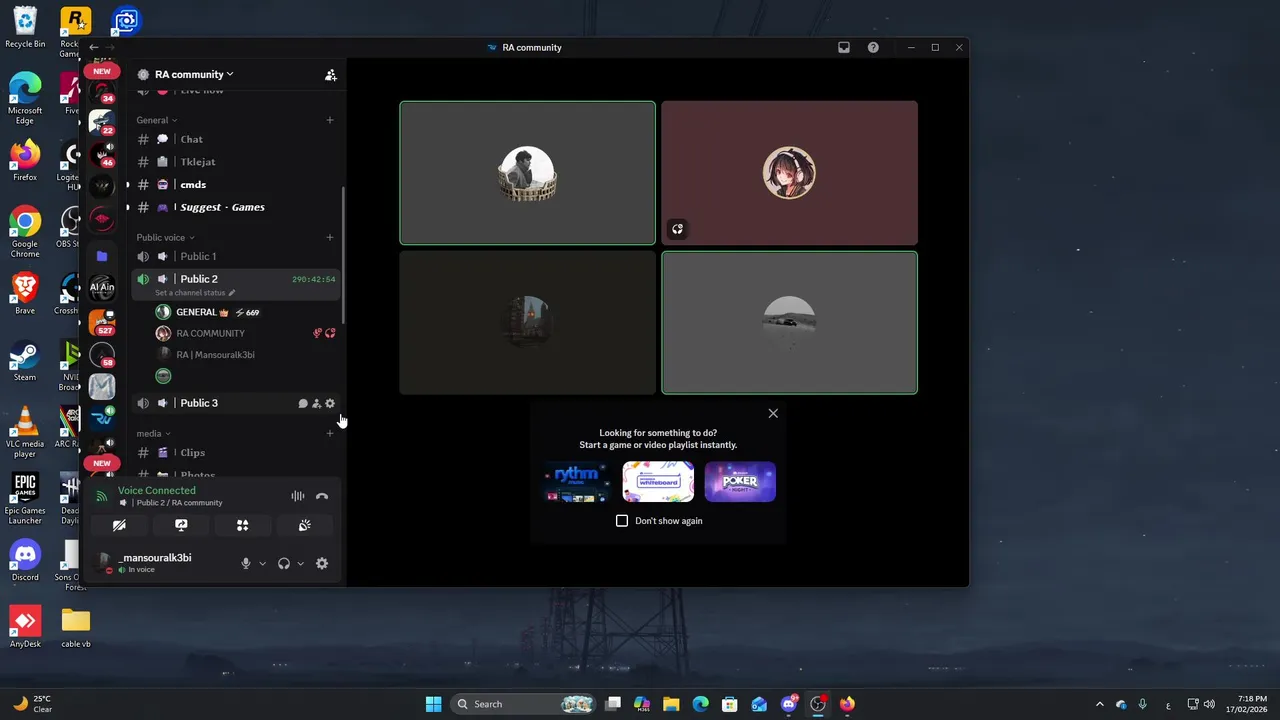The width and height of the screenshot is (1280, 720).
Task: Launch the Whiteboard activity
Action: coord(658,482)
